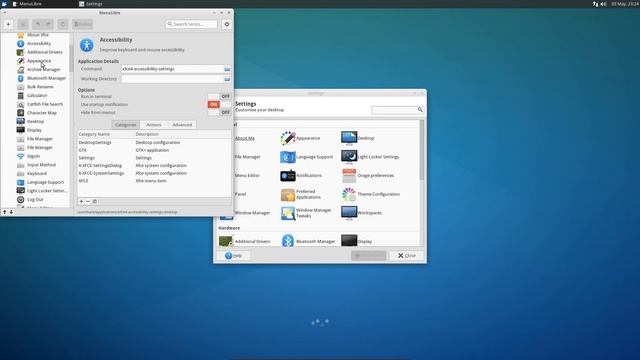Screen dimensions: 640x360
Task: Open Language Support in the Settings window
Action: tap(307, 157)
